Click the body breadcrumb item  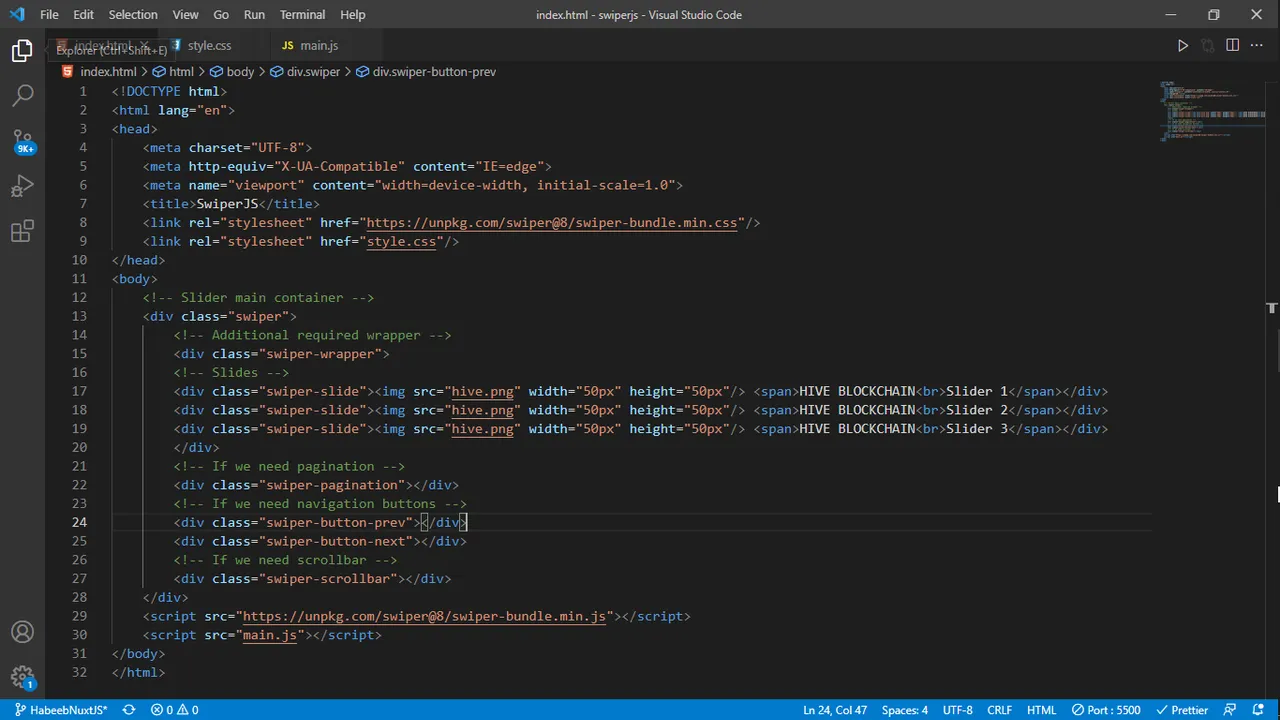[x=240, y=72]
